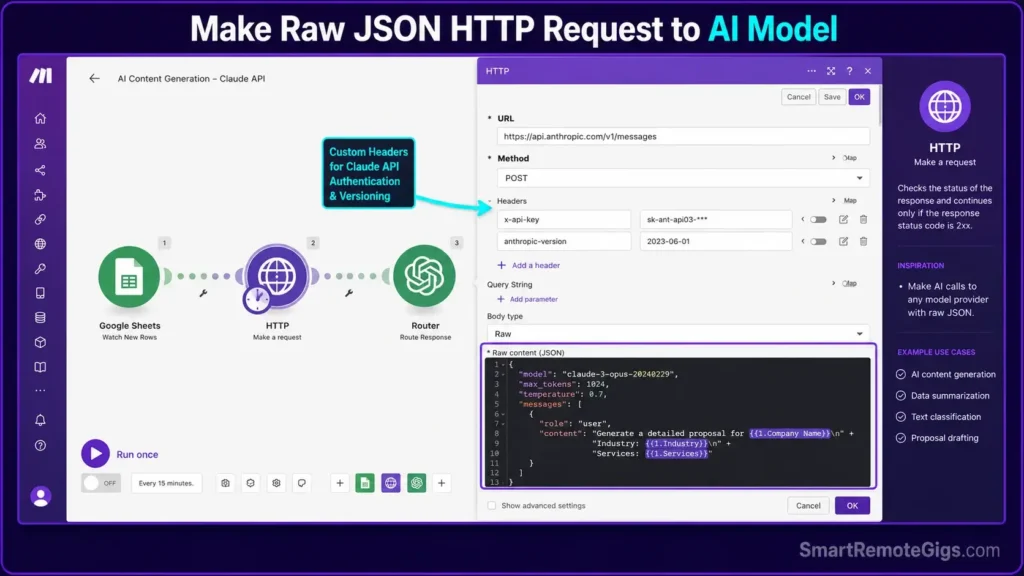Delete the x-api-key header
This screenshot has height=576, width=1024.
pyautogui.click(x=863, y=219)
